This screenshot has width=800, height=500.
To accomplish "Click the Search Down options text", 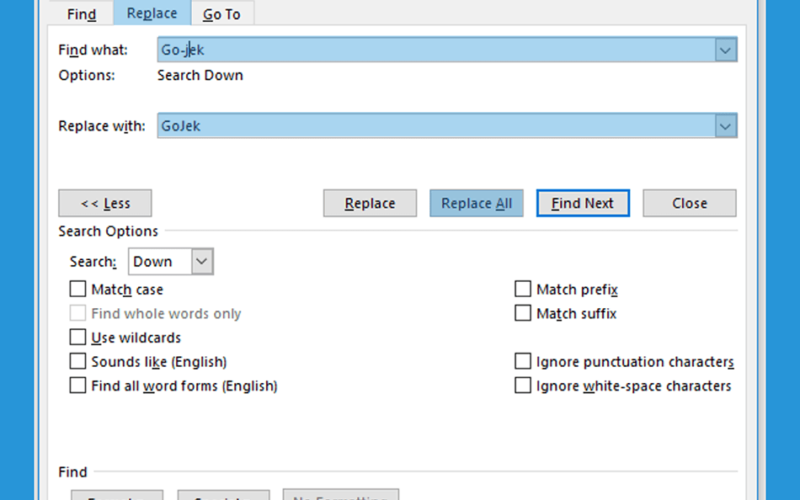I will point(200,75).
